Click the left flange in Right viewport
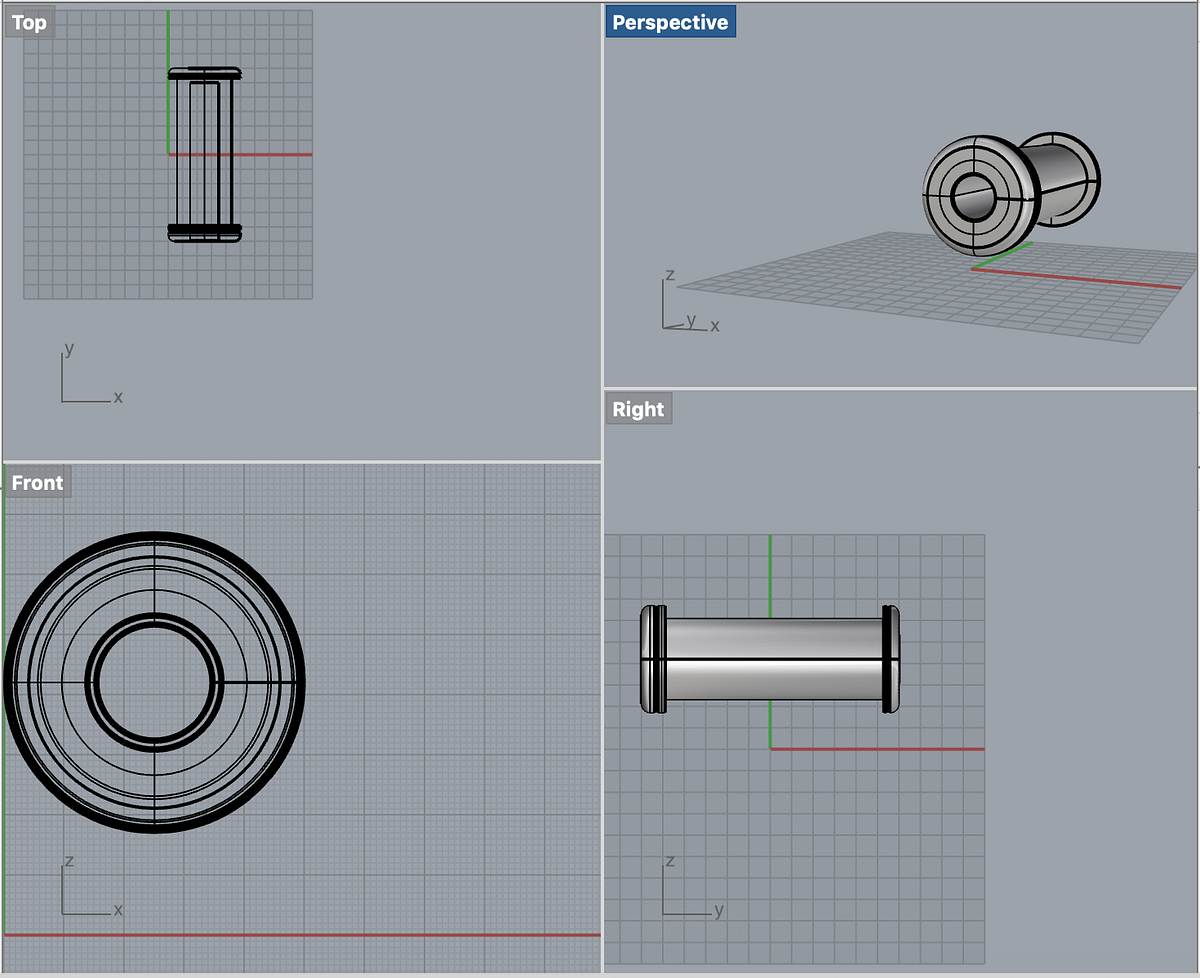 point(652,659)
